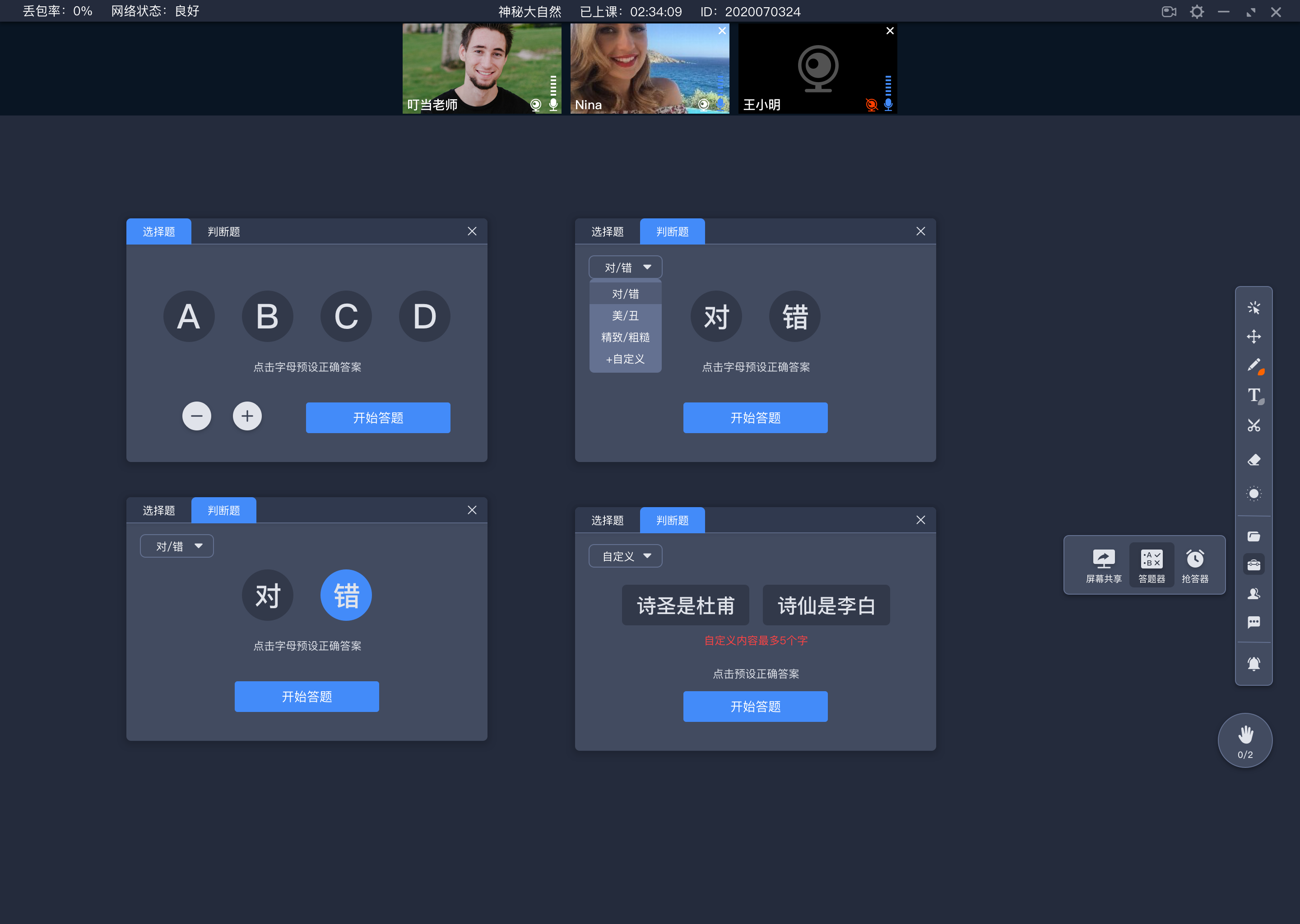
Task: Click the + stepper to add answer option
Action: [247, 416]
